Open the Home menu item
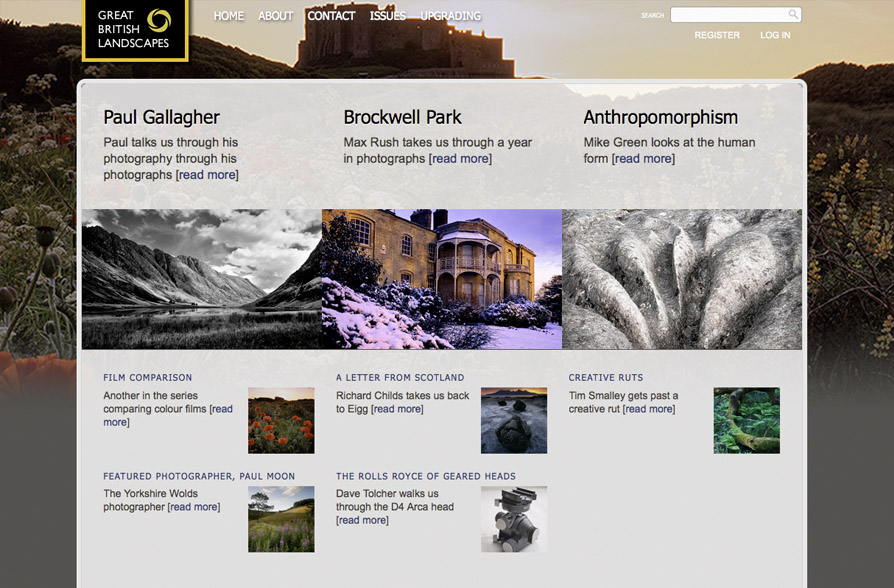 click(x=228, y=16)
